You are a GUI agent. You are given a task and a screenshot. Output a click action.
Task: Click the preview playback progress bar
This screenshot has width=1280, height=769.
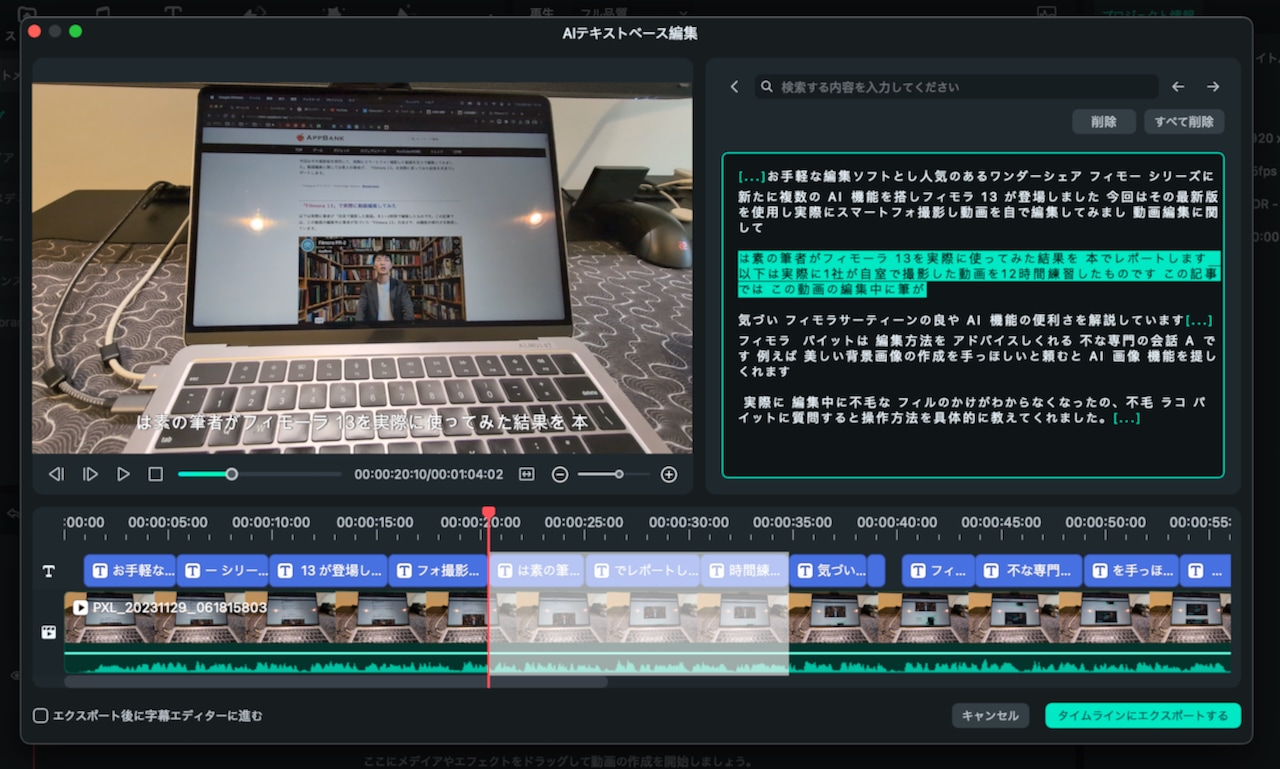point(260,474)
